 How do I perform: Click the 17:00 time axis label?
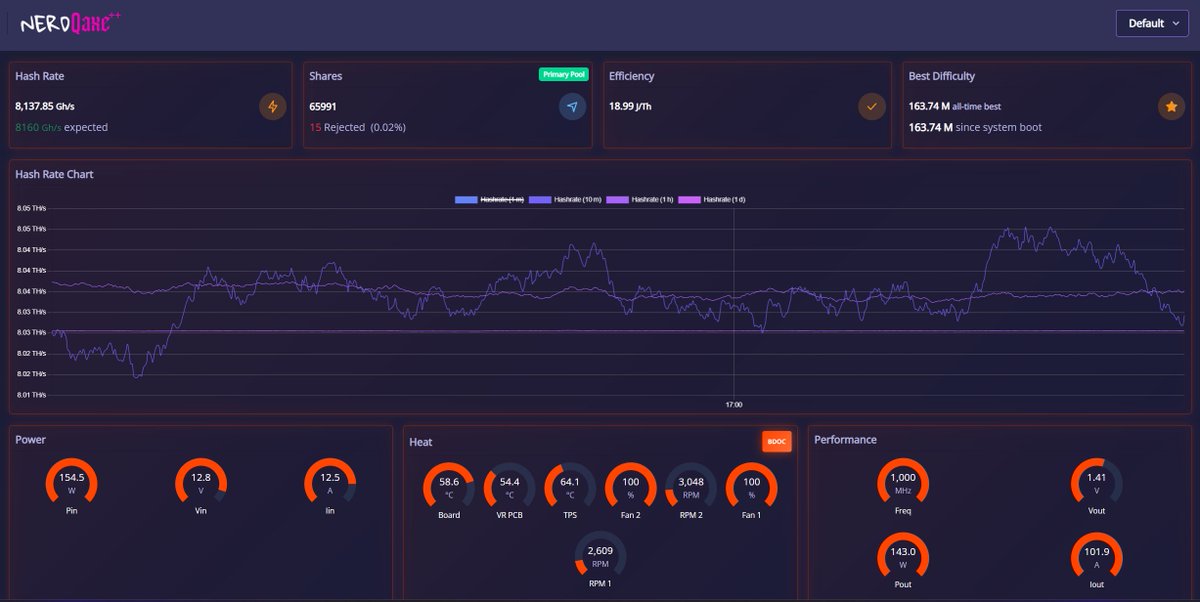pyautogui.click(x=734, y=405)
